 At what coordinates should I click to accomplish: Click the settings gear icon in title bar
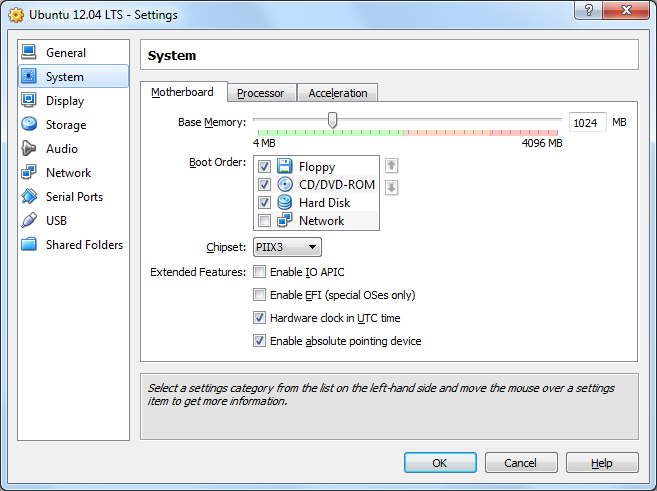(16, 15)
